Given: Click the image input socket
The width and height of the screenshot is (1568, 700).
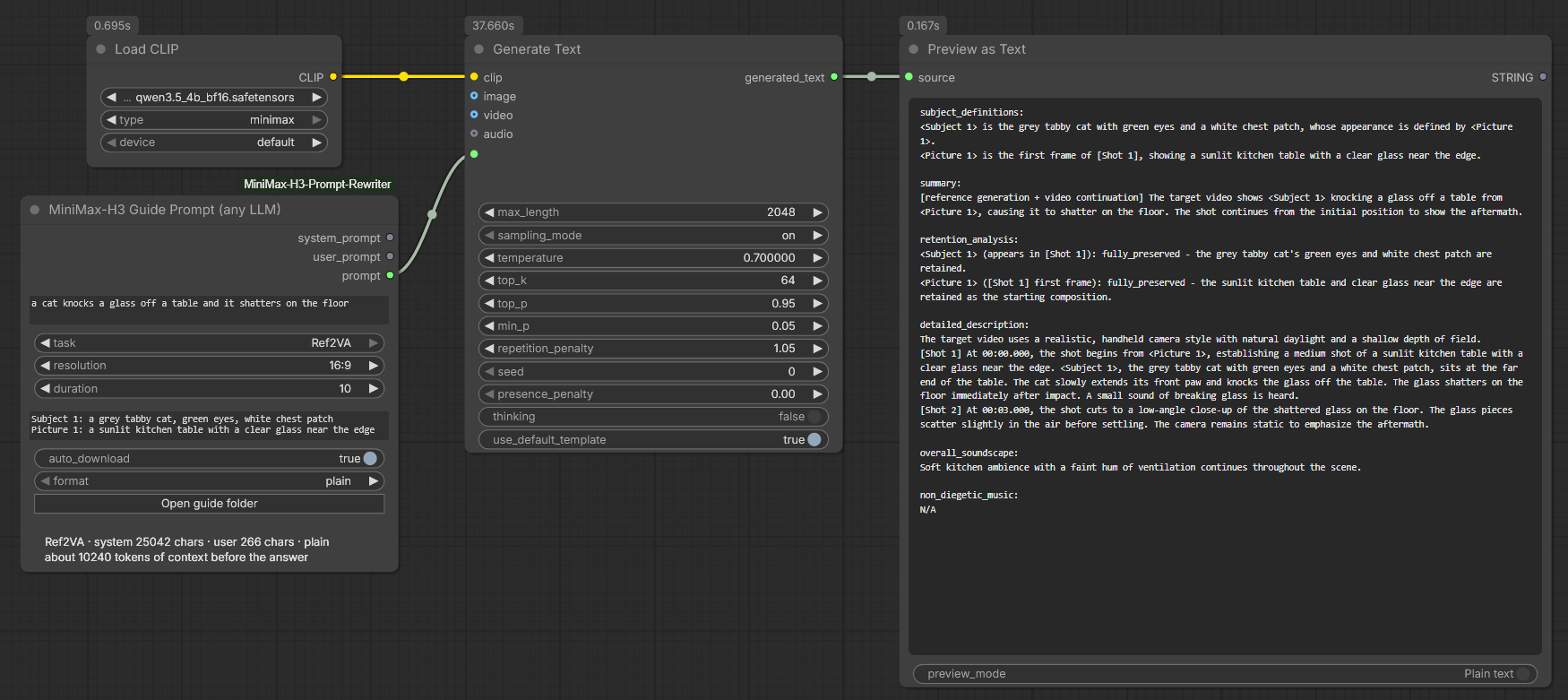Looking at the screenshot, I should tap(474, 96).
